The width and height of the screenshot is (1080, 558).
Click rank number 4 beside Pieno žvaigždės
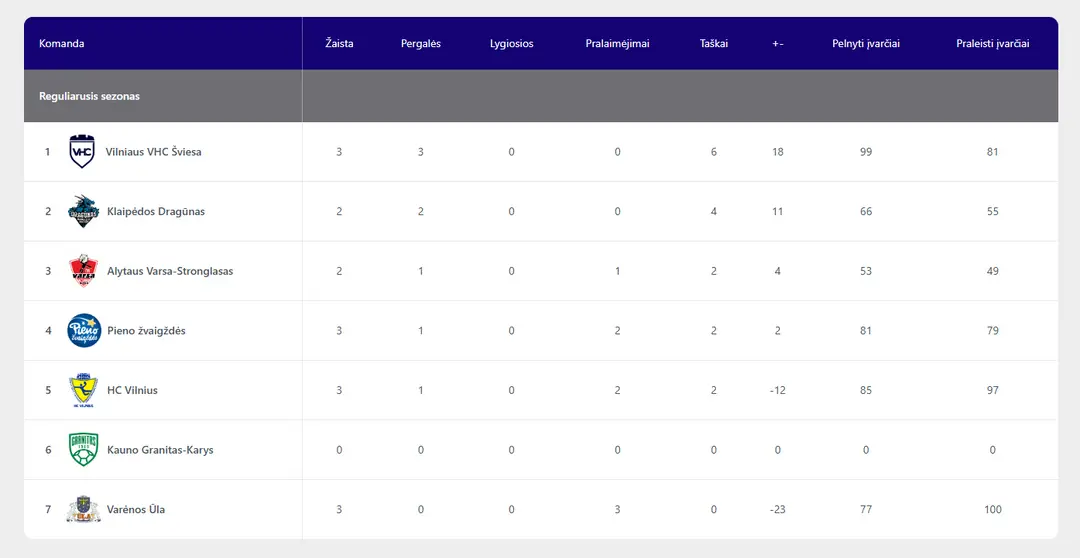48,331
